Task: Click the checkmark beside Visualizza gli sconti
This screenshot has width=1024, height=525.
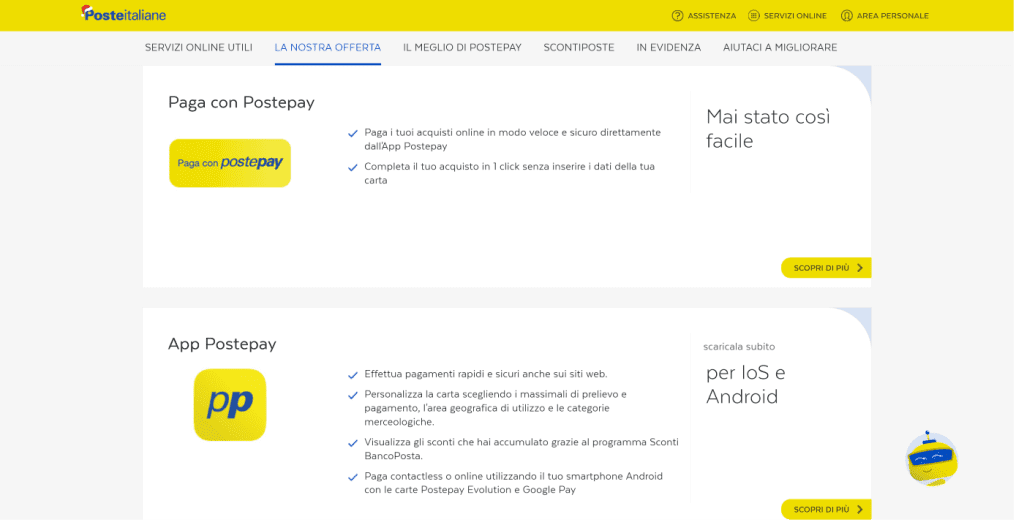Action: pyautogui.click(x=353, y=443)
